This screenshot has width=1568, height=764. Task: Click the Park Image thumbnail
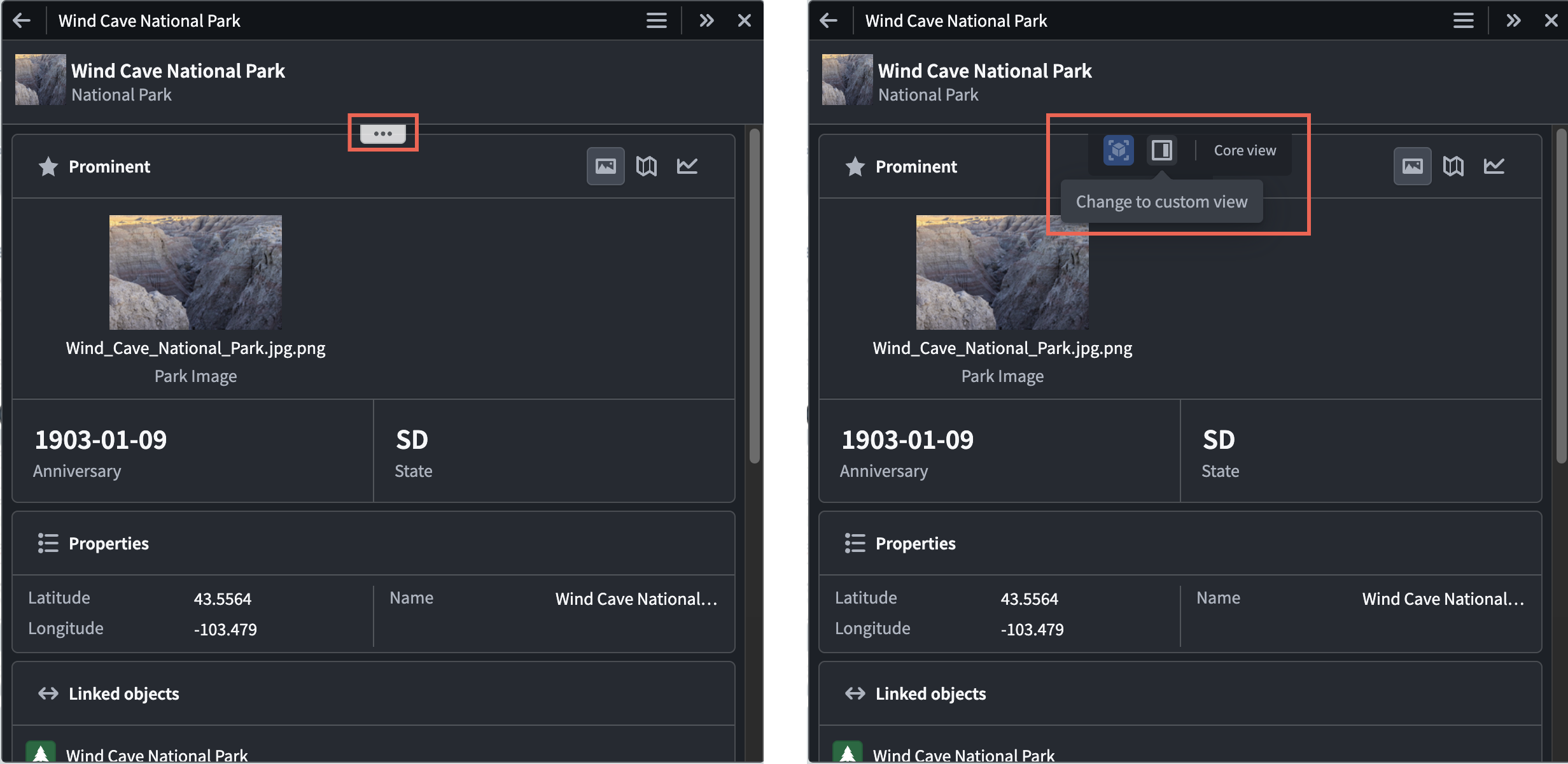[195, 272]
